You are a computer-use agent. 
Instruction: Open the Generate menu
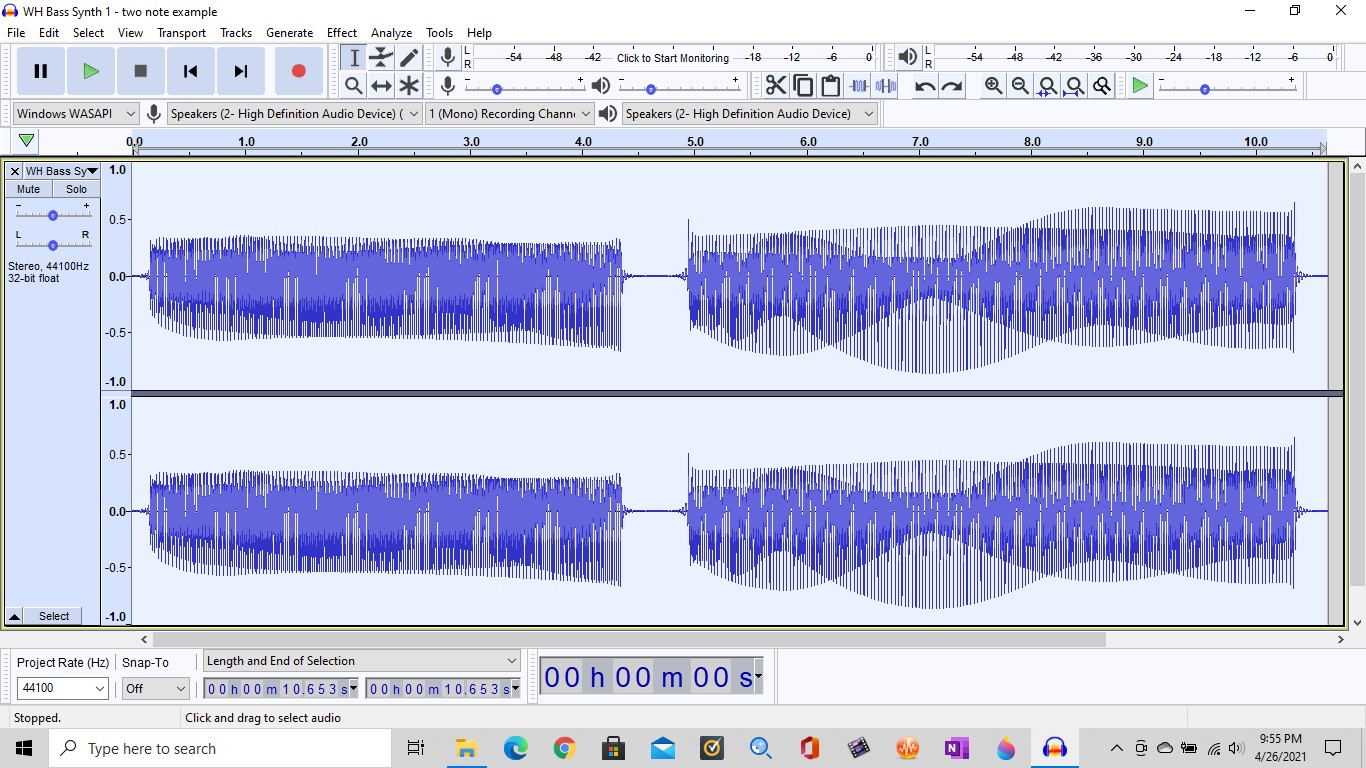(289, 32)
